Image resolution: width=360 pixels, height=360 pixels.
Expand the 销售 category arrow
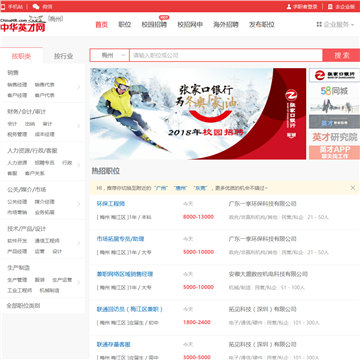tap(79, 87)
